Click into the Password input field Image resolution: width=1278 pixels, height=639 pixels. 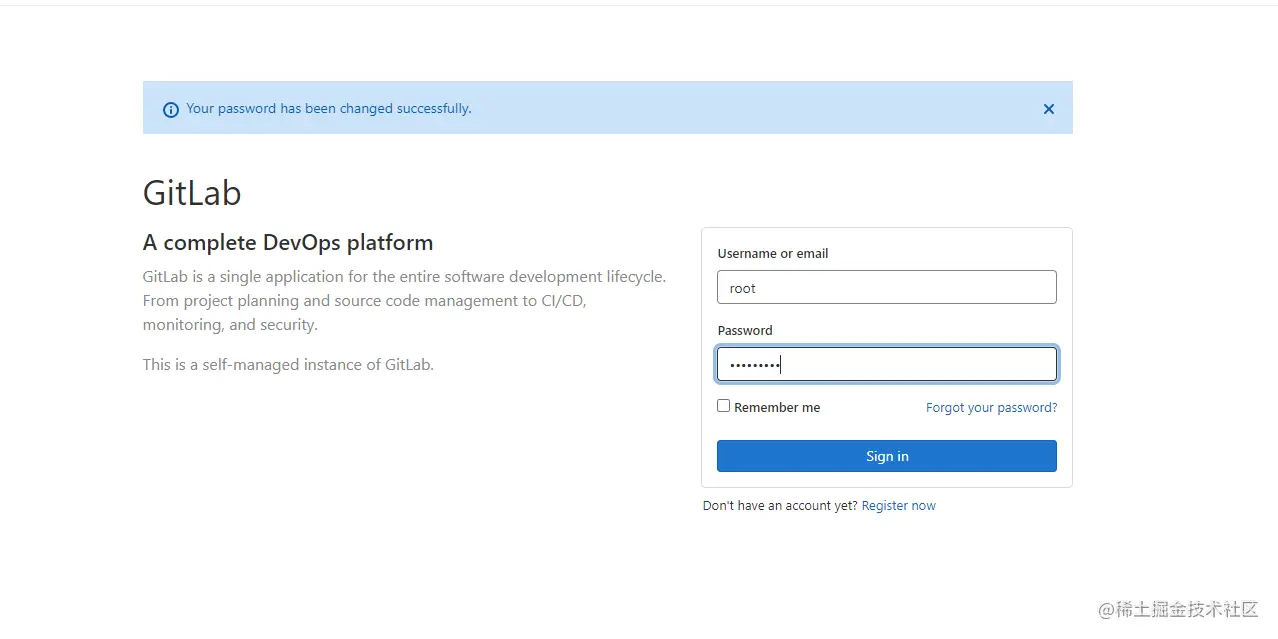(886, 364)
